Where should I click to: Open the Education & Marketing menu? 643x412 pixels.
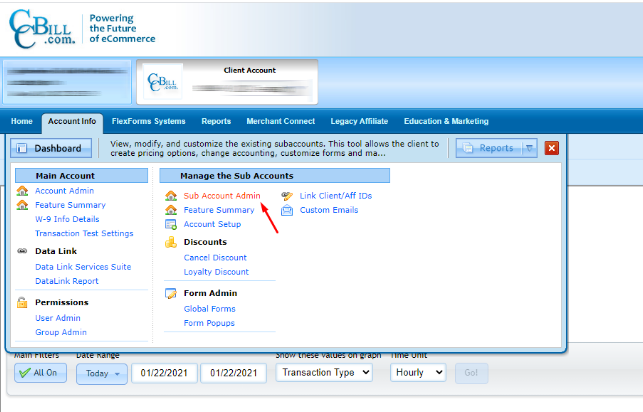click(x=446, y=121)
